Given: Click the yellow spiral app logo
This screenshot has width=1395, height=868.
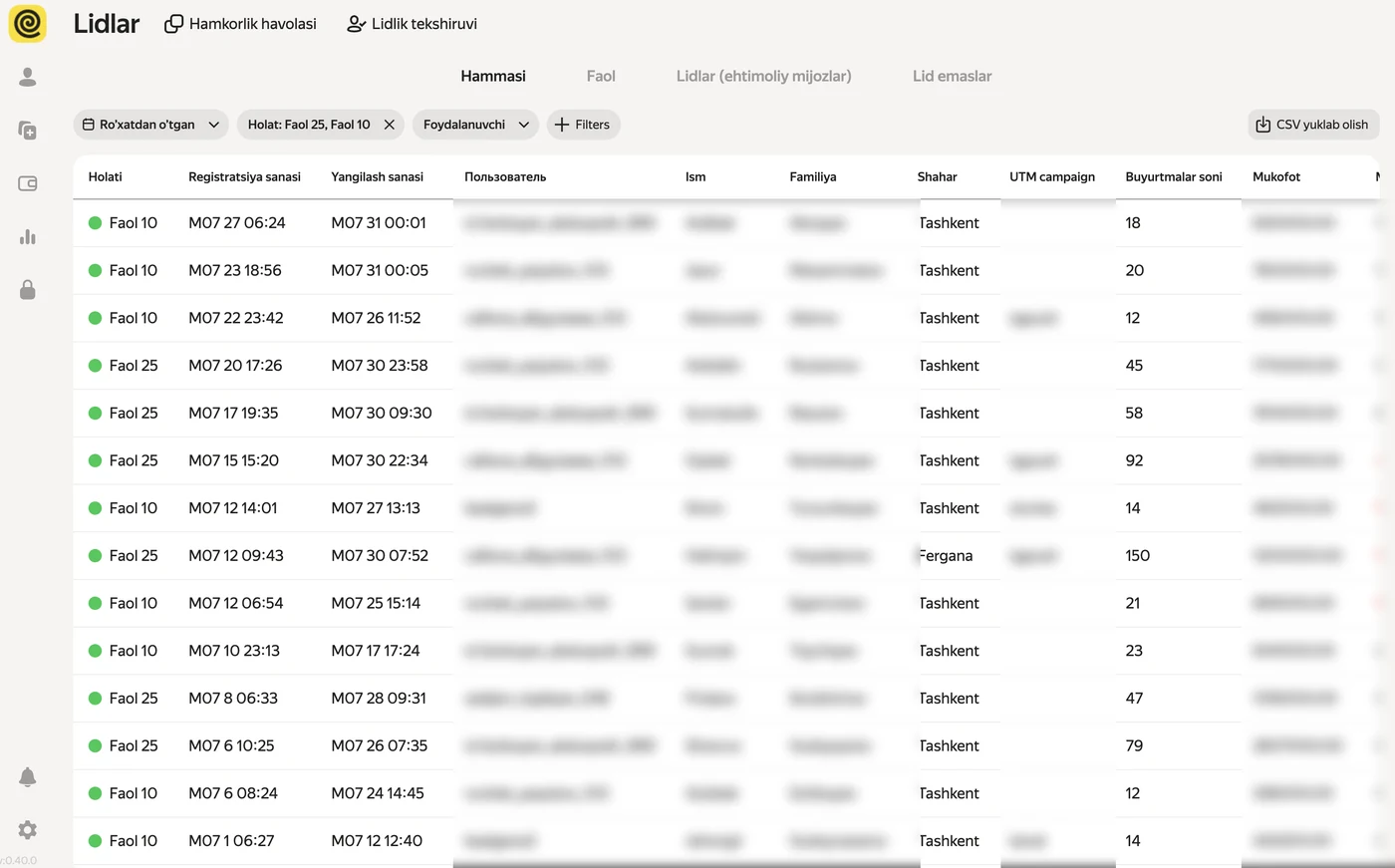Looking at the screenshot, I should pyautogui.click(x=28, y=23).
